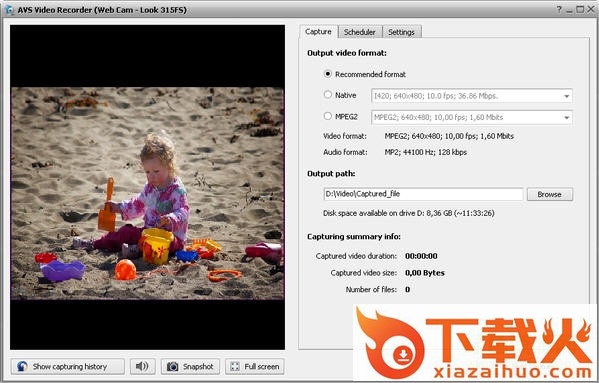
Task: Switch preview to Full screen
Action: coord(255,367)
